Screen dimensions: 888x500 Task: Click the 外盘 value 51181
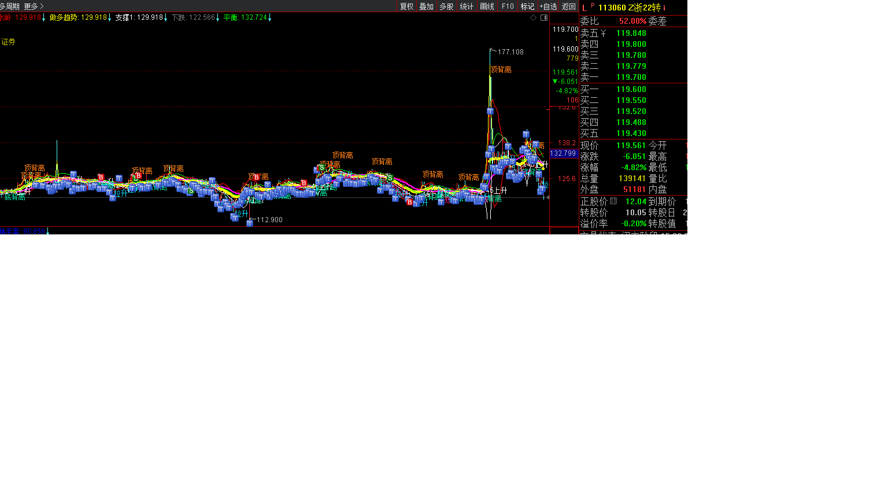(x=634, y=190)
